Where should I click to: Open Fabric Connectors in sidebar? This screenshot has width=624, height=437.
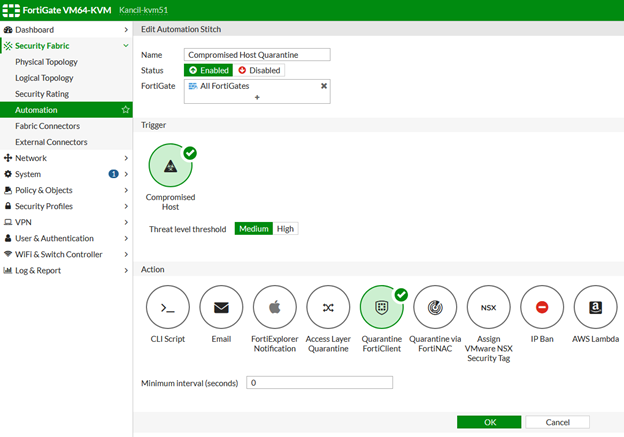tap(47, 126)
